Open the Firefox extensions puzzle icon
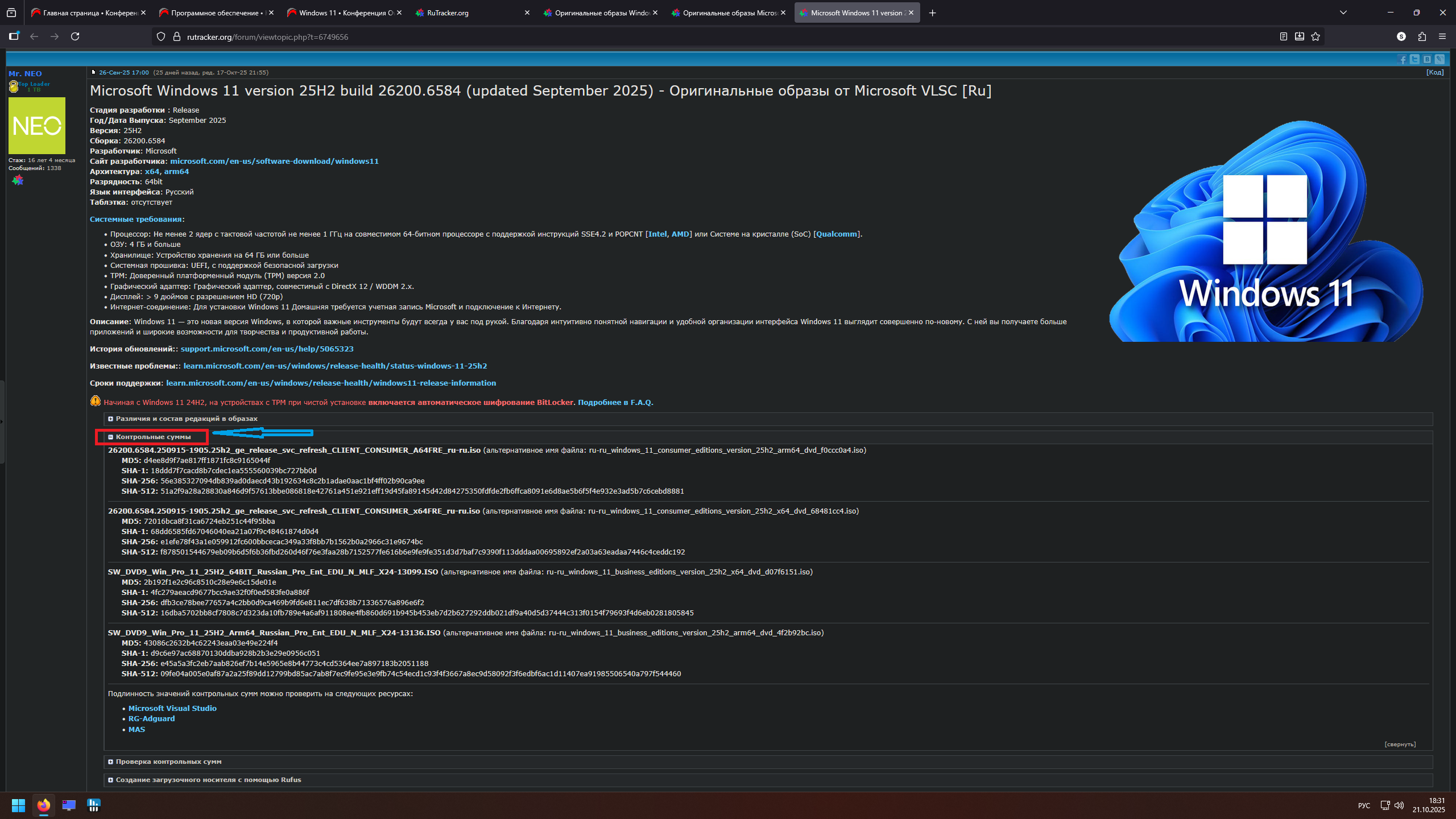Screen dimensions: 1456x819 (1422, 36)
